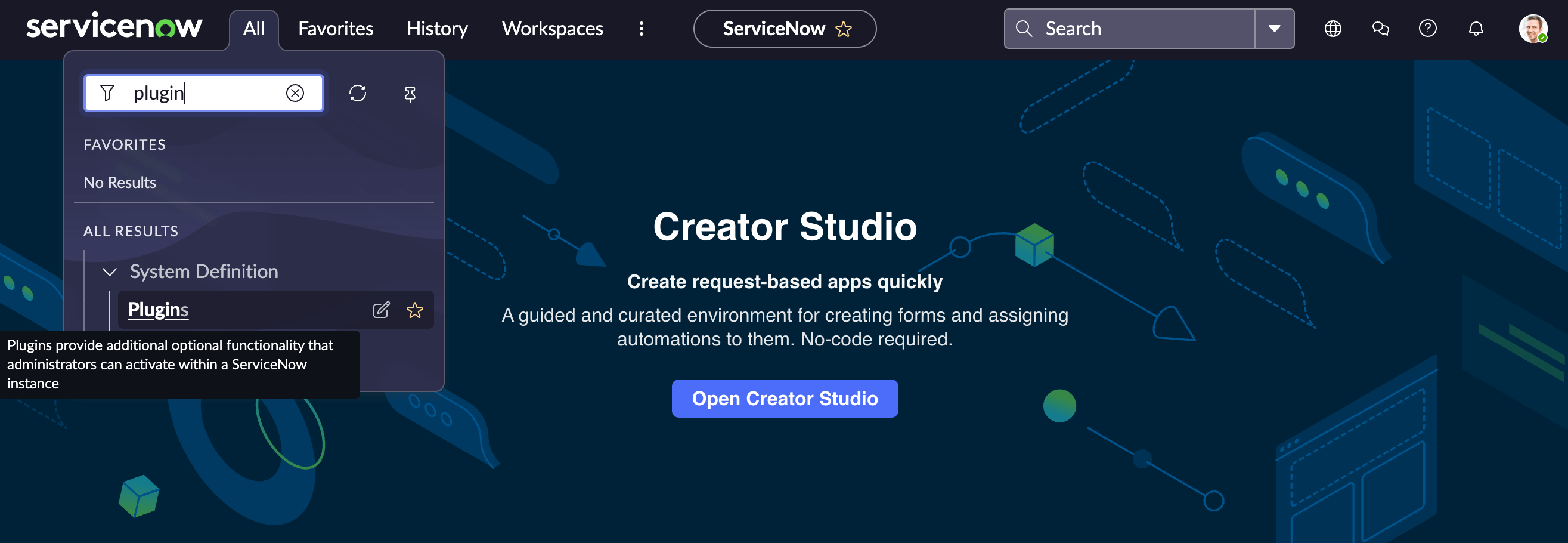Open the notifications bell
Viewport: 1568px width, 543px height.
pos(1476,29)
